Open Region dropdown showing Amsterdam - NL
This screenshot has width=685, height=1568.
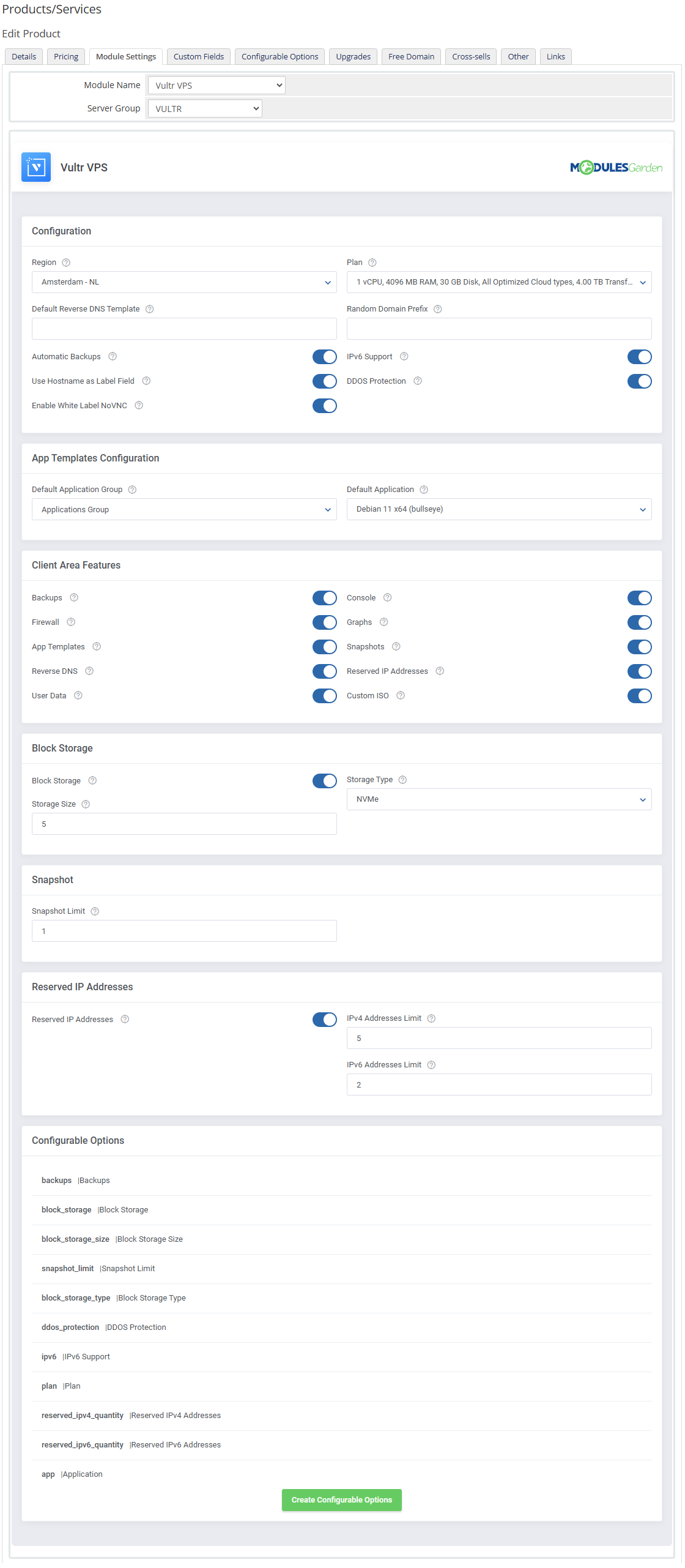click(184, 282)
